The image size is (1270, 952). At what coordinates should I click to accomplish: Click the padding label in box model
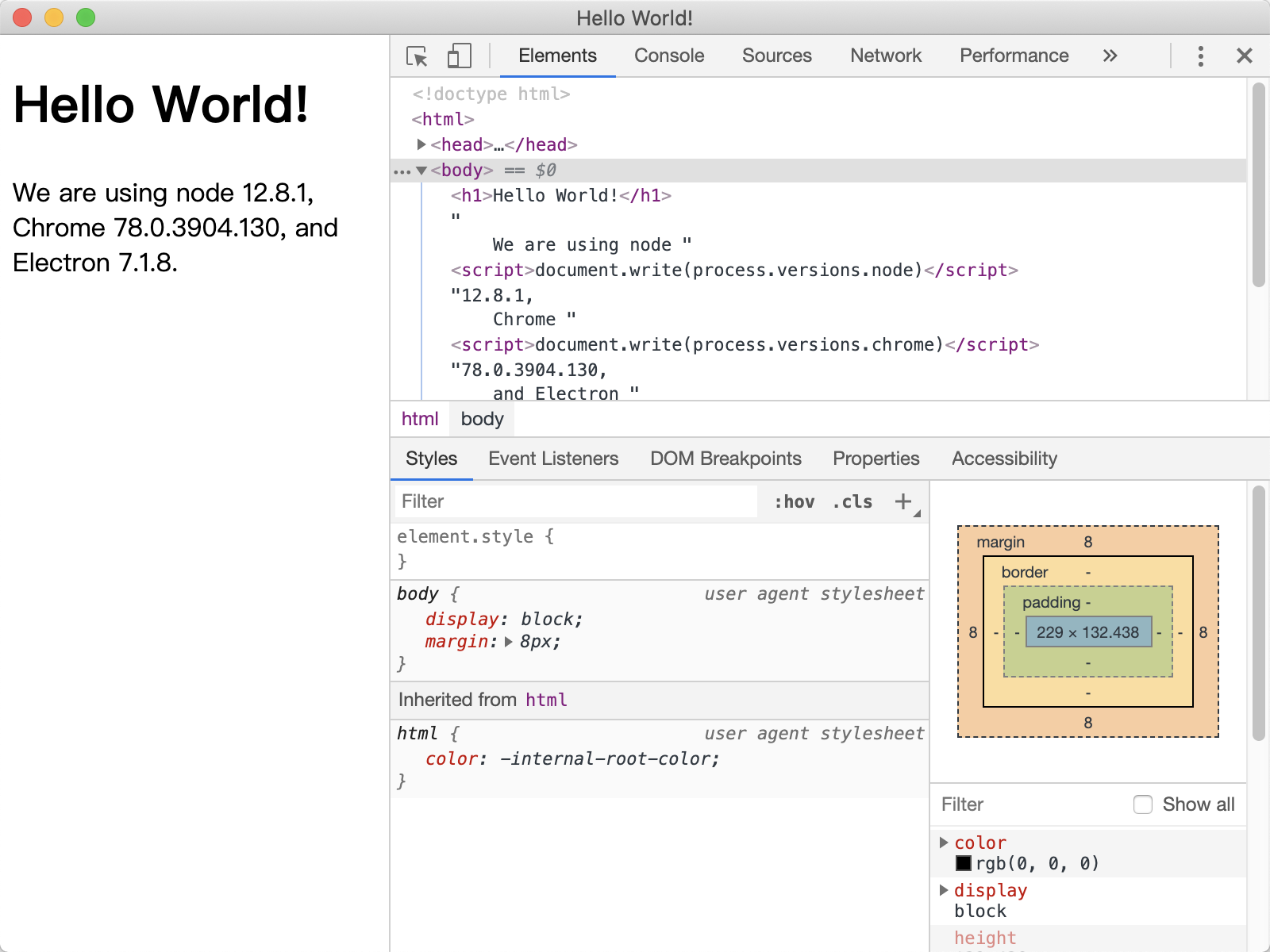coord(1051,602)
